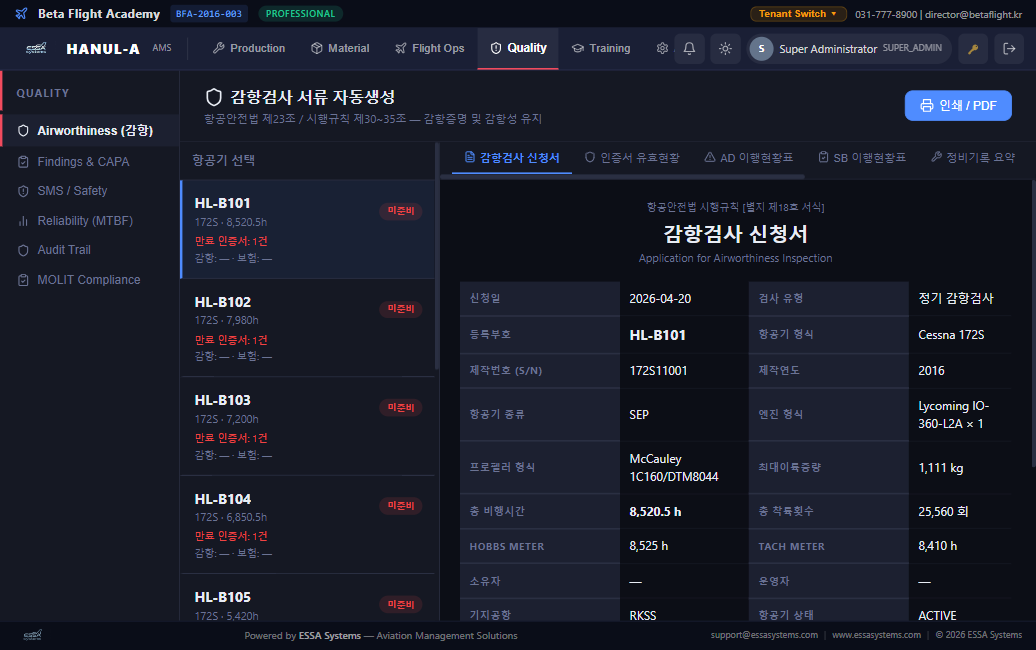Click the key icon in header
Screen dimensions: 1036x650
click(x=973, y=49)
